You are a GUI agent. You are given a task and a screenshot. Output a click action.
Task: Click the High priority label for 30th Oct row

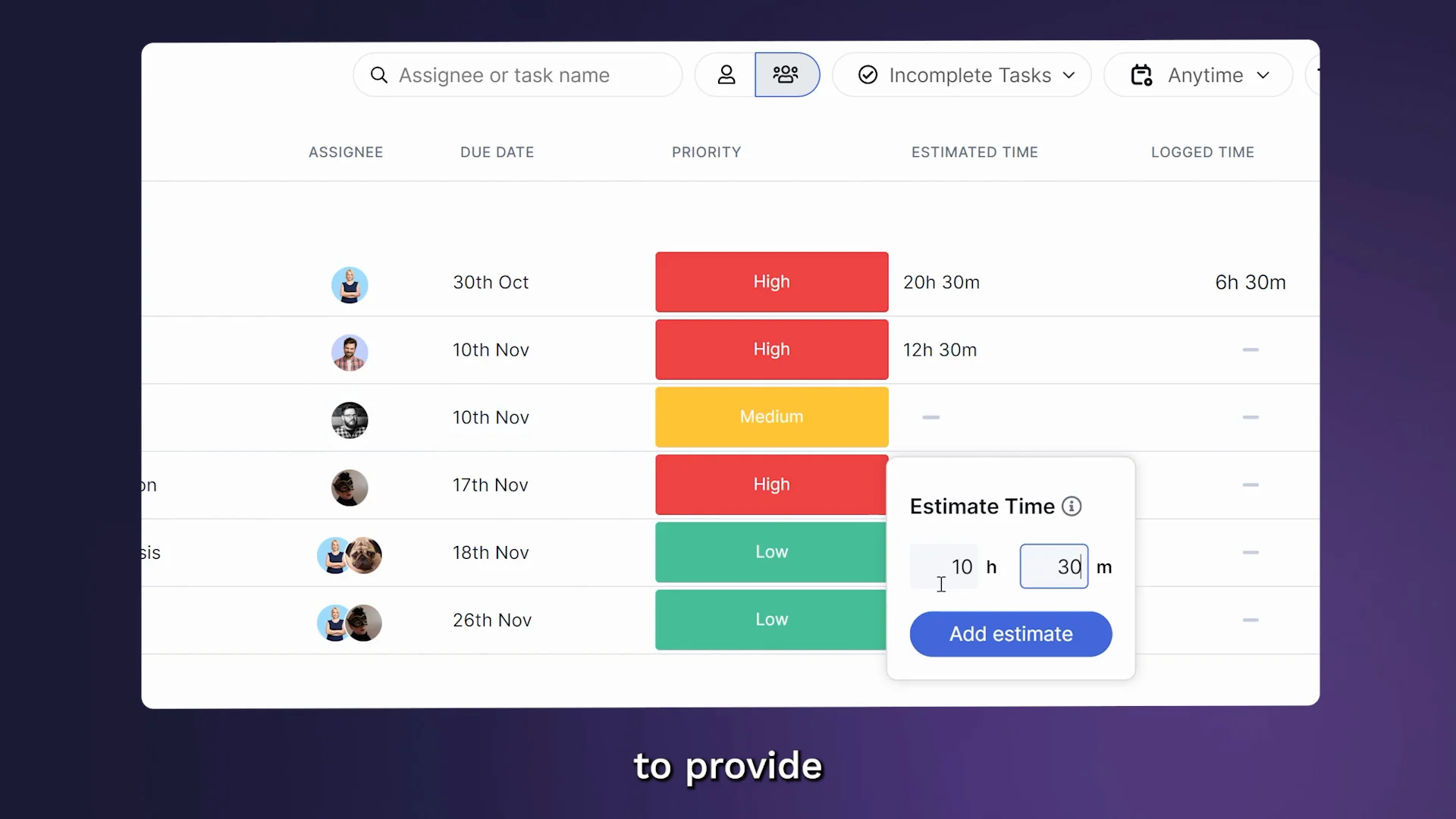(x=771, y=282)
